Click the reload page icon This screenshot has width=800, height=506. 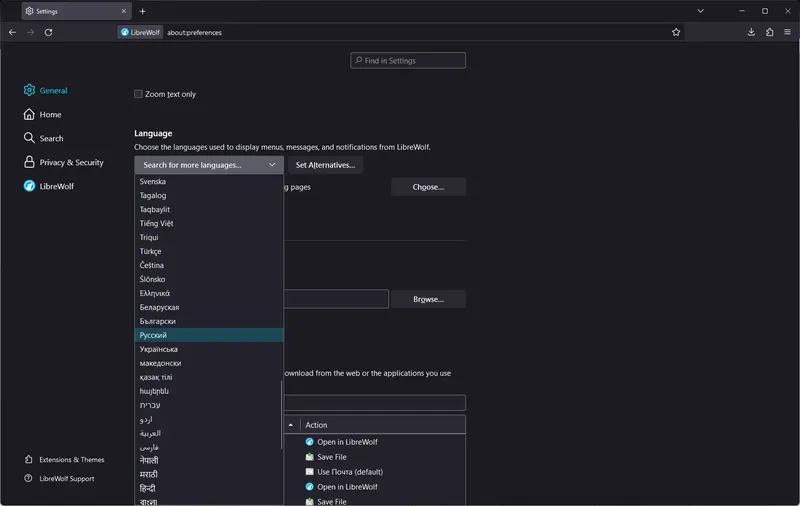pyautogui.click(x=48, y=32)
